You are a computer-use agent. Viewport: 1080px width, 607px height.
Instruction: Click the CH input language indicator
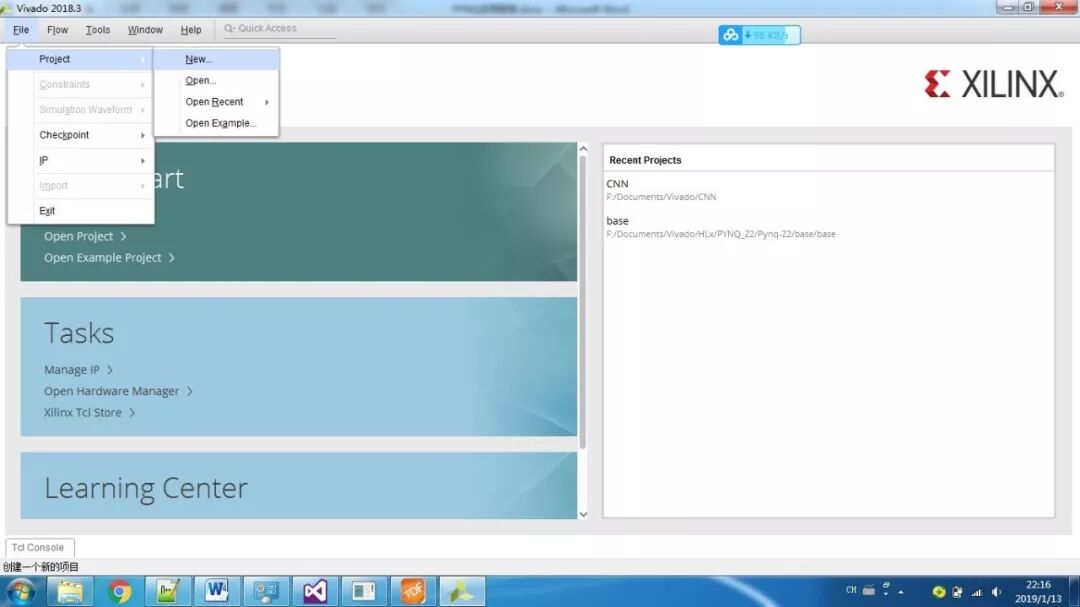(851, 590)
